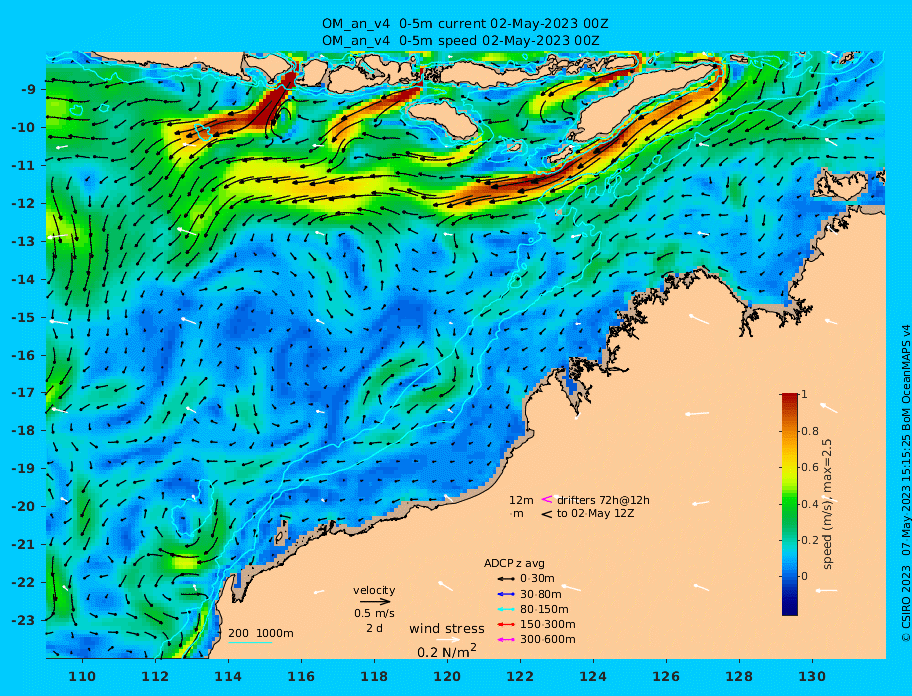The width and height of the screenshot is (912, 696).
Task: Click the latitude label "-21"
Action: click(23, 545)
